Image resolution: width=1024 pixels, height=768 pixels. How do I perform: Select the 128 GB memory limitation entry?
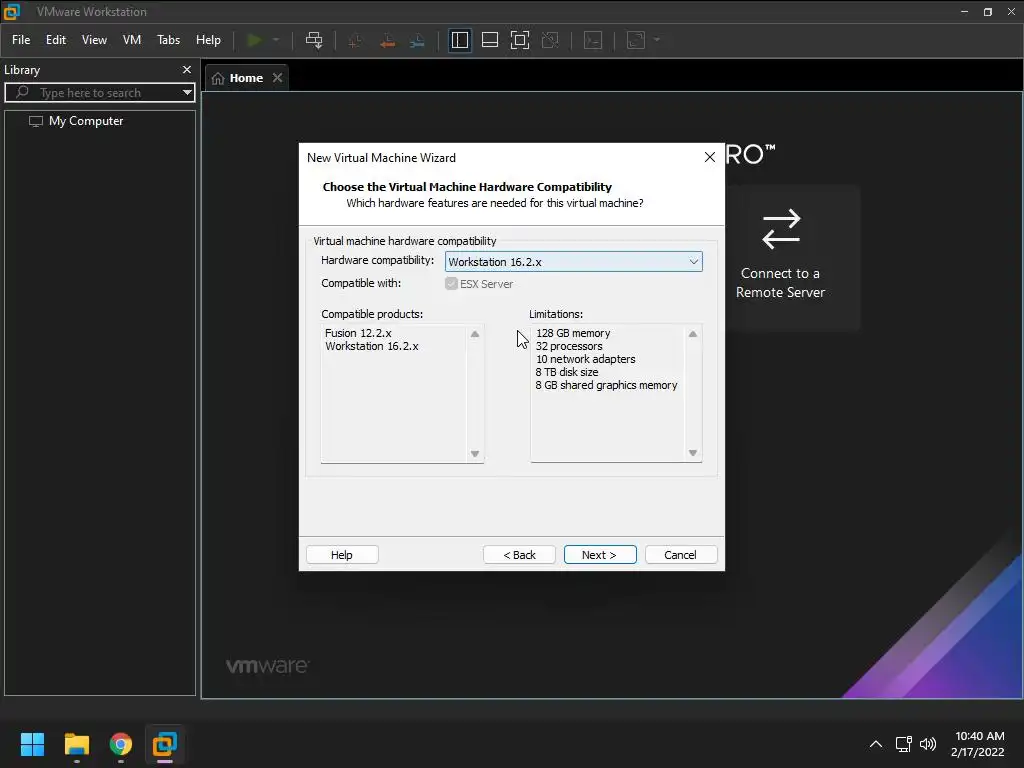[x=573, y=333]
